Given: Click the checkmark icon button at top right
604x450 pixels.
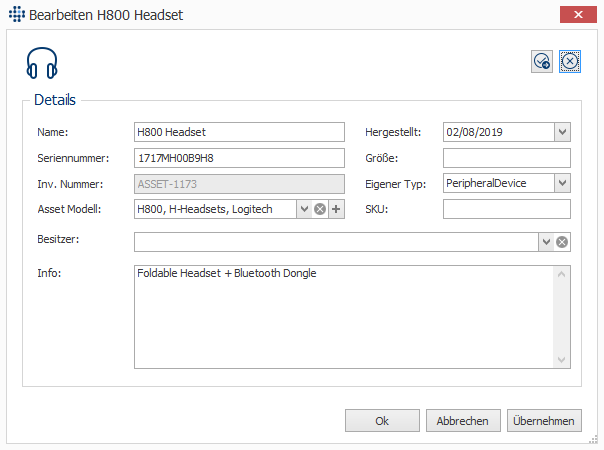Looking at the screenshot, I should (x=542, y=62).
